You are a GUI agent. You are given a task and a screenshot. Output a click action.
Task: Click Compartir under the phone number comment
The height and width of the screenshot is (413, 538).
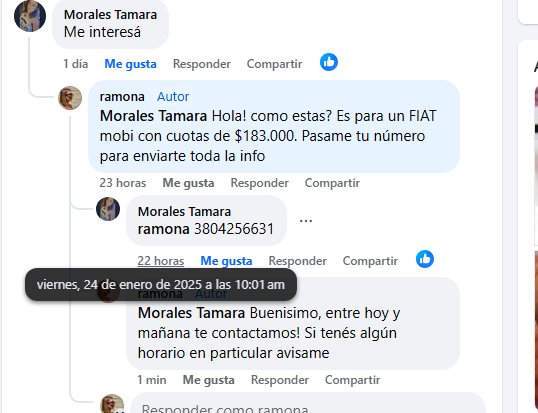(370, 261)
